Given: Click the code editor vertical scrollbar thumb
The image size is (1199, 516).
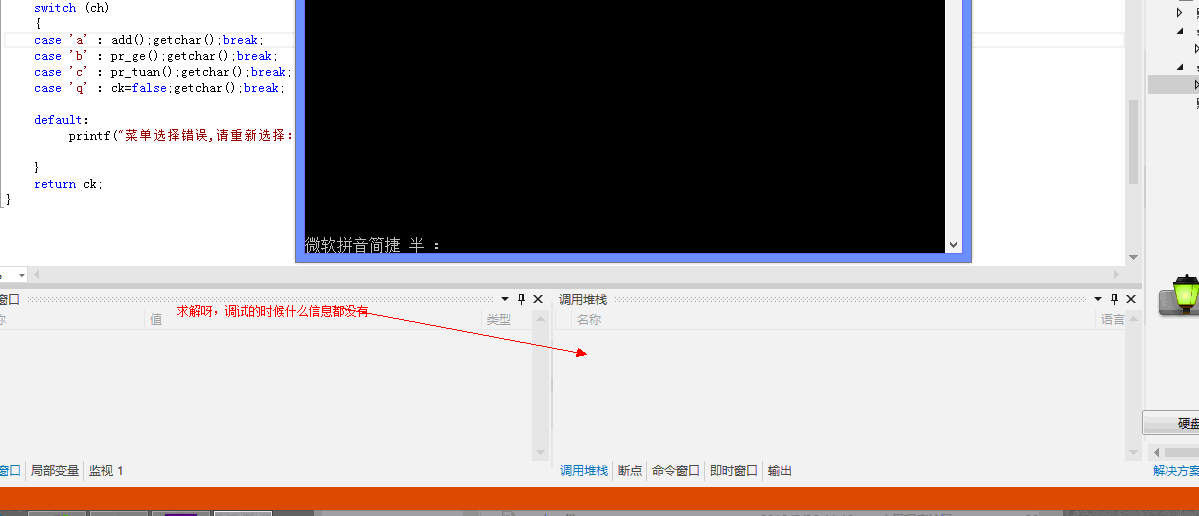Looking at the screenshot, I should tap(1133, 141).
